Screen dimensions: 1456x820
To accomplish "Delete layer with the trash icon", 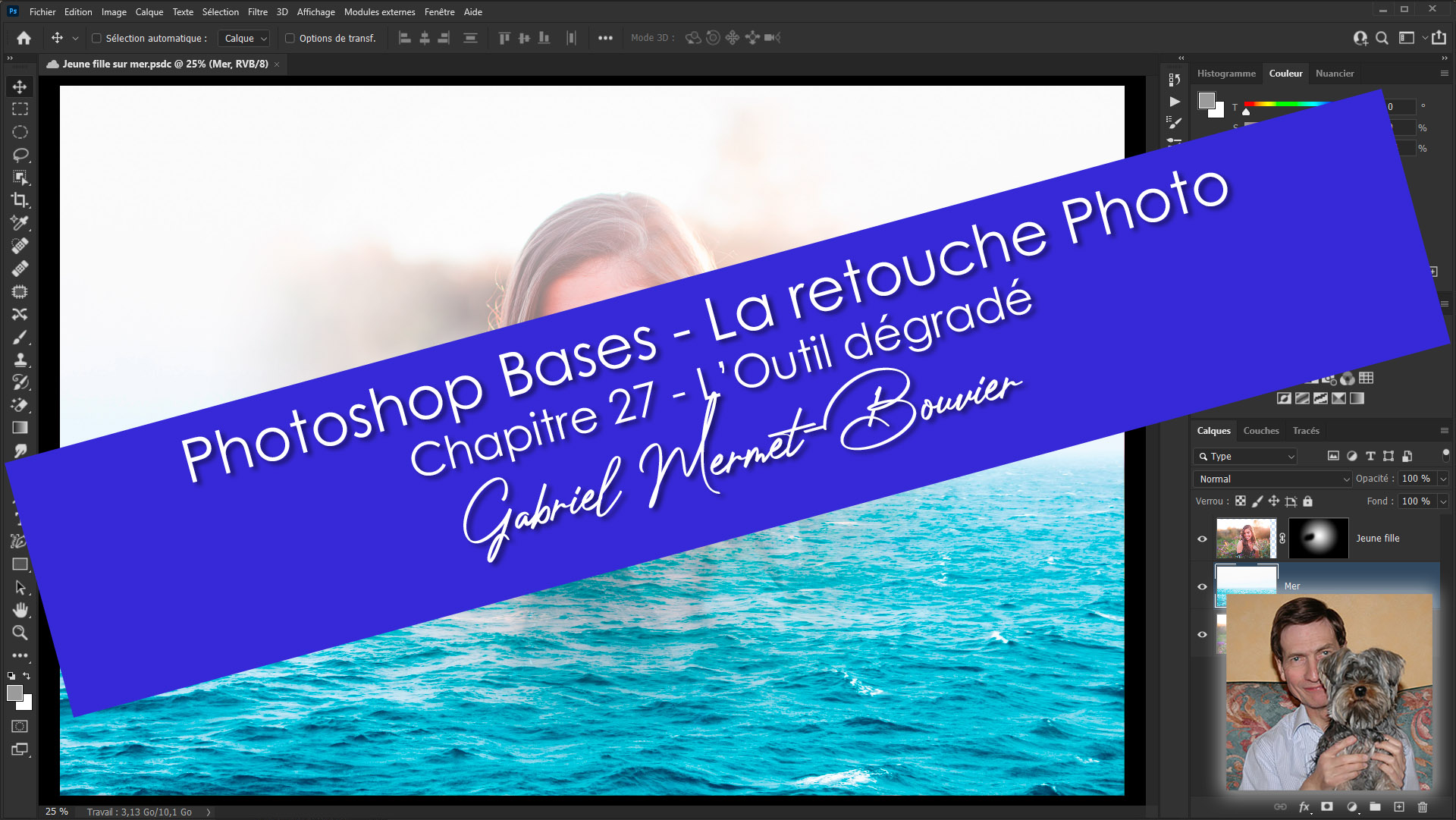I will click(x=1423, y=807).
